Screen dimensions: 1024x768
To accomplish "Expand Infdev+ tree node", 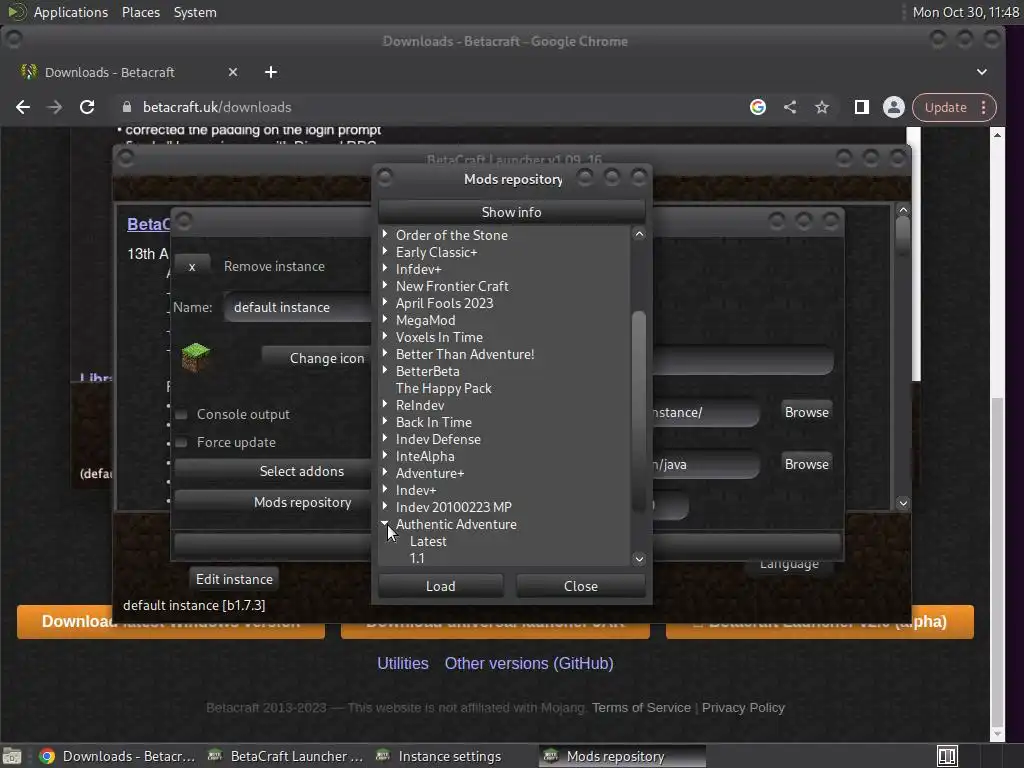I will click(x=385, y=268).
